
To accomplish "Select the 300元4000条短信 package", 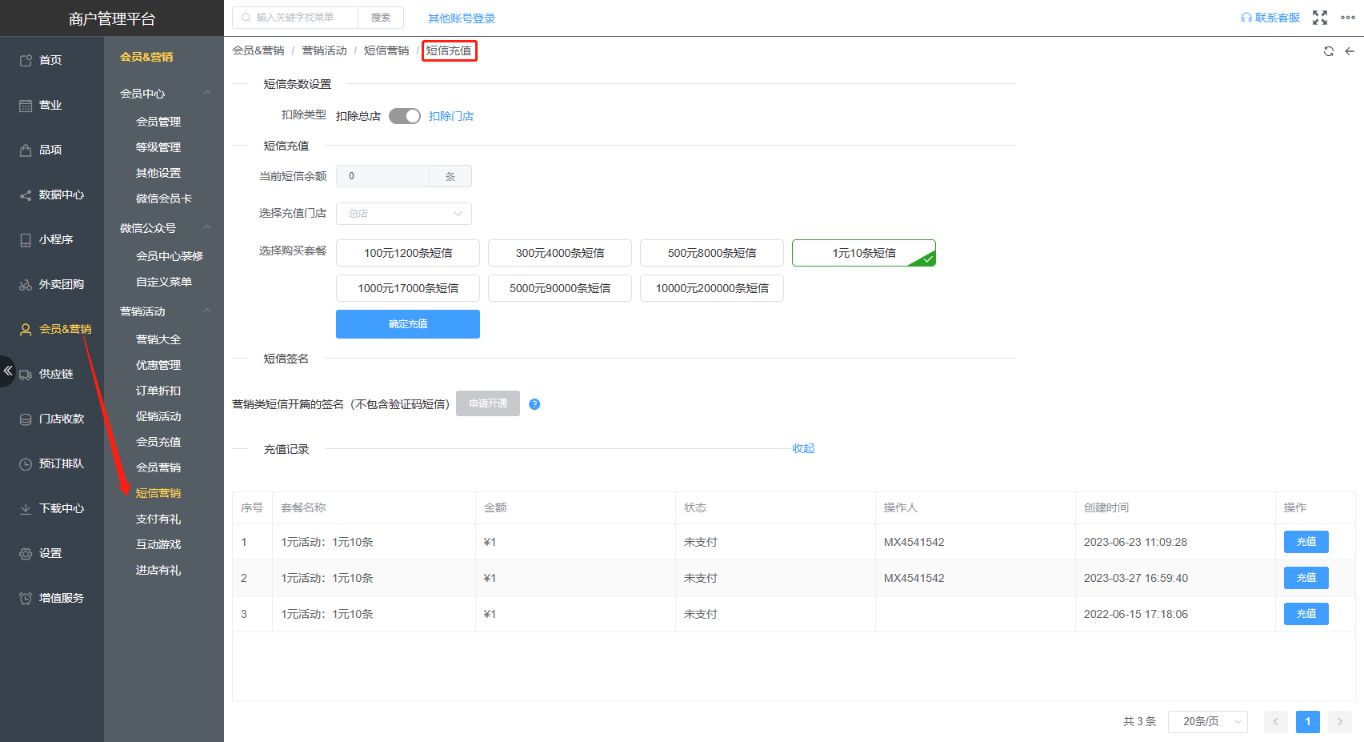I will (560, 253).
